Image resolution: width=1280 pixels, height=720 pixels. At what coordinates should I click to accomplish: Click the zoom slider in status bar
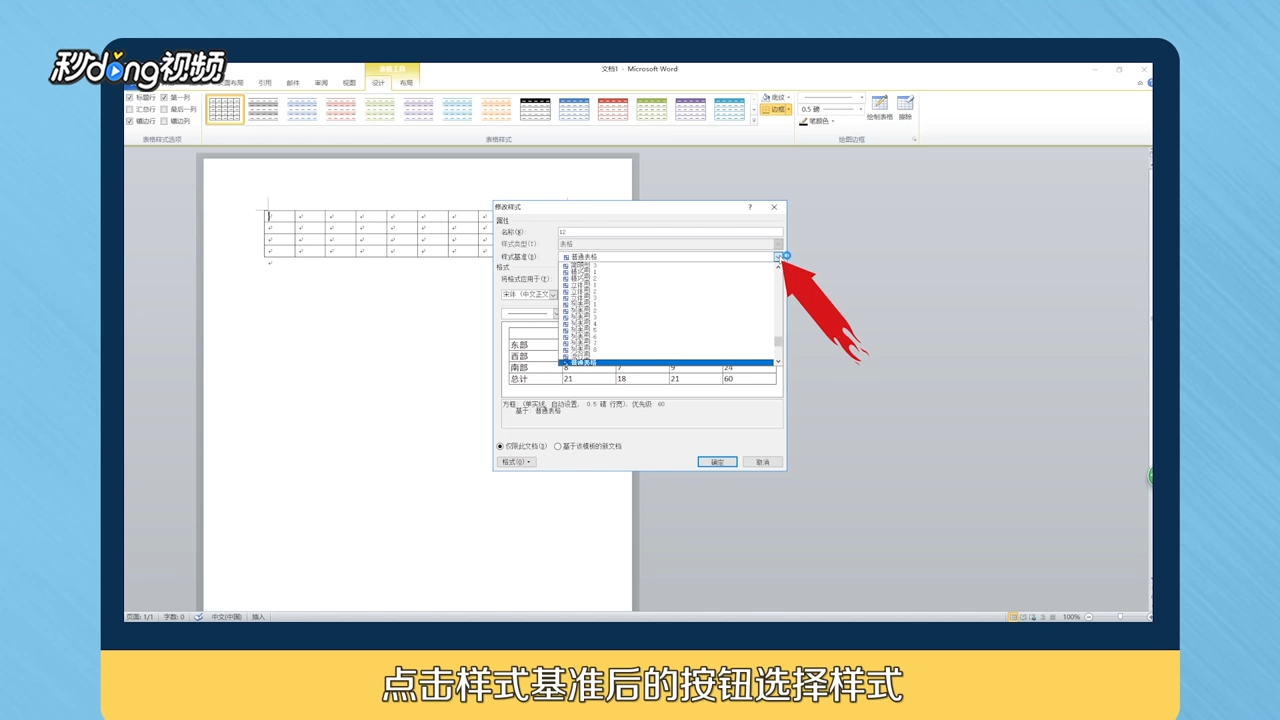[1119, 617]
